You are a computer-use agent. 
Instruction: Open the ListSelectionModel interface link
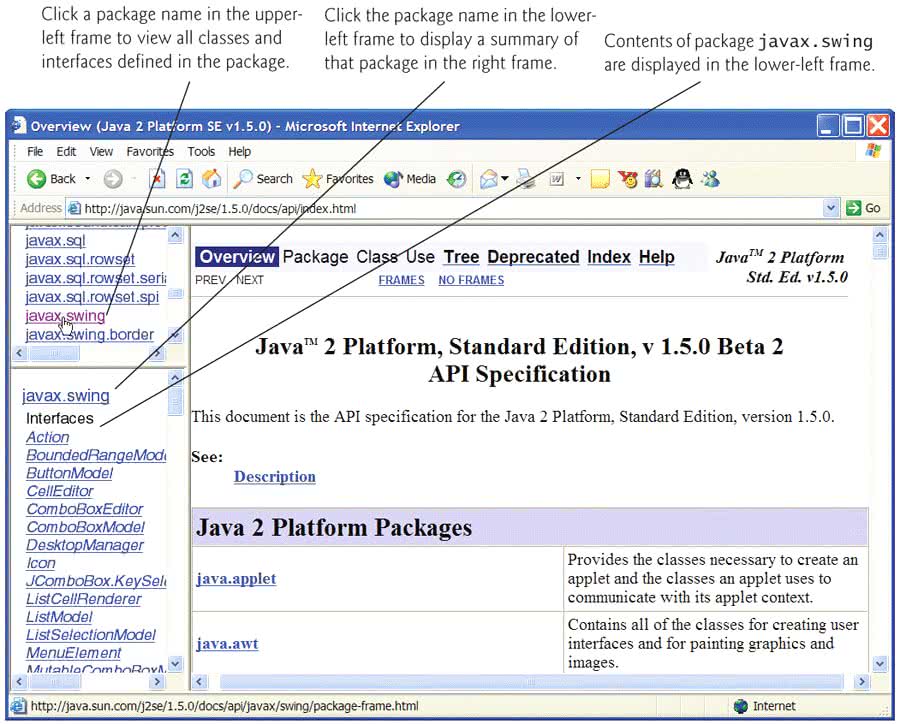click(91, 634)
